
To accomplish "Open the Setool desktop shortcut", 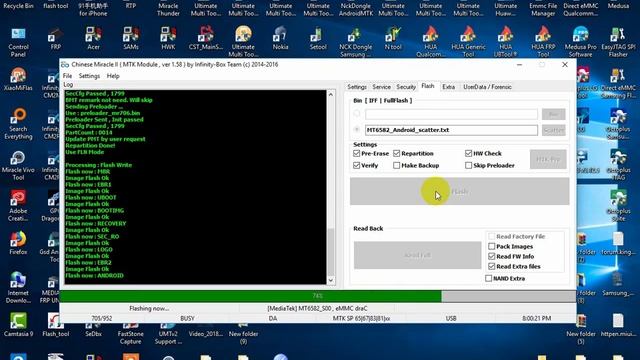I will (x=318, y=39).
